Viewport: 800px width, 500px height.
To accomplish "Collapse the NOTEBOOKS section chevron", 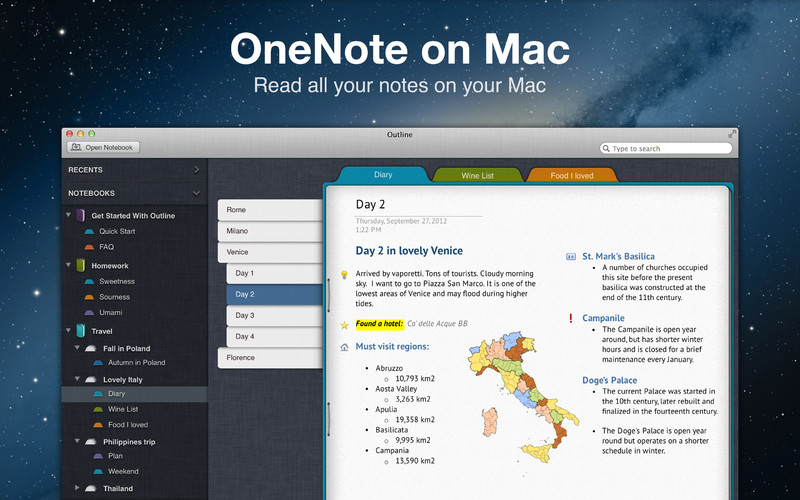I will point(196,193).
